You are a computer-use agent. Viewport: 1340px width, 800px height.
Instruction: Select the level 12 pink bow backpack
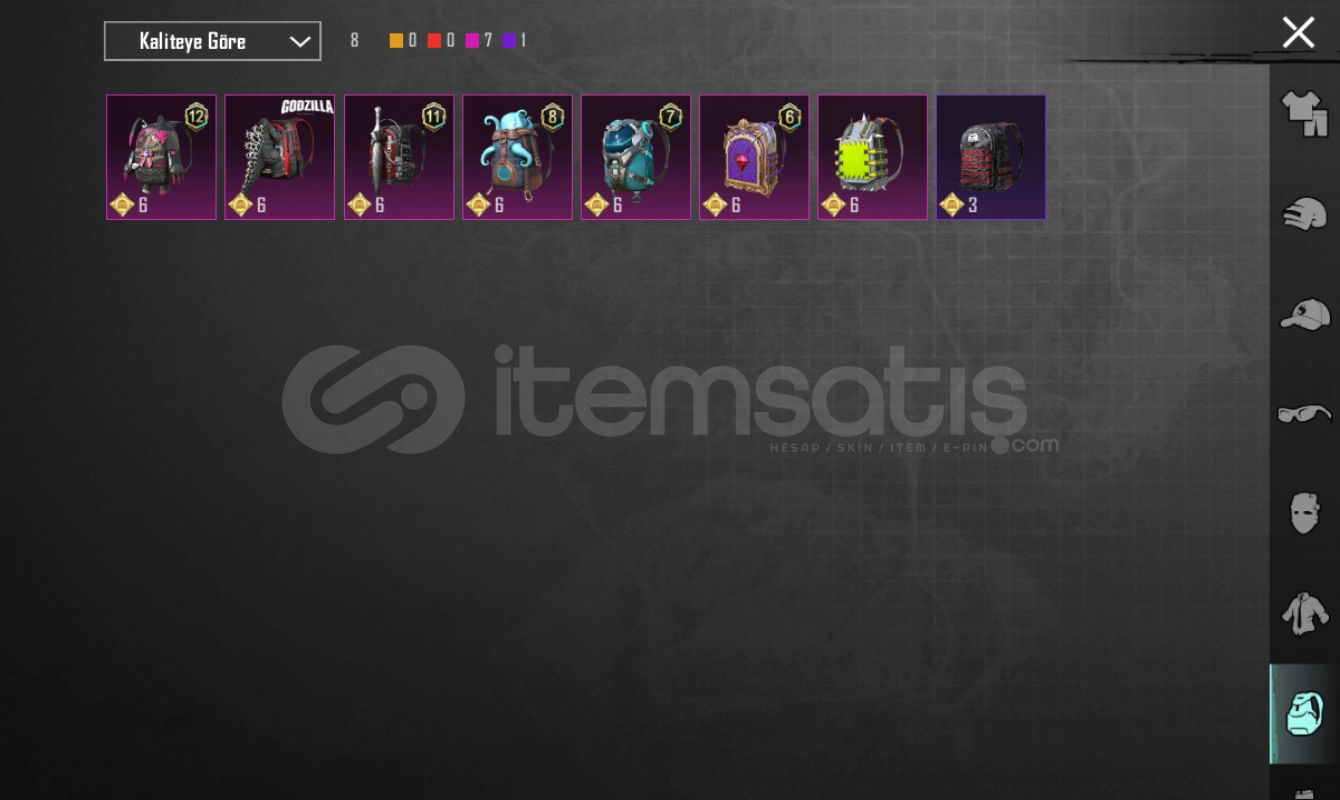point(161,157)
